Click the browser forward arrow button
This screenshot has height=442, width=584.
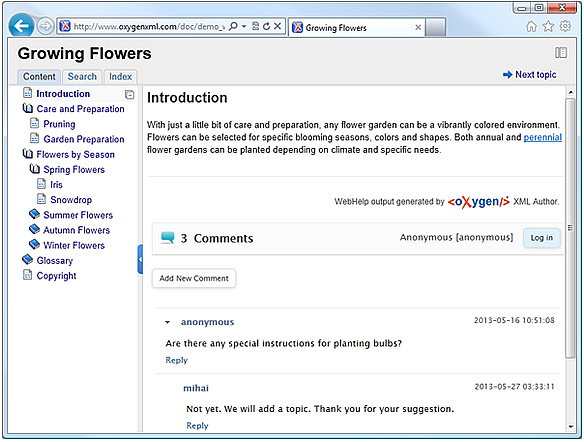click(x=45, y=26)
